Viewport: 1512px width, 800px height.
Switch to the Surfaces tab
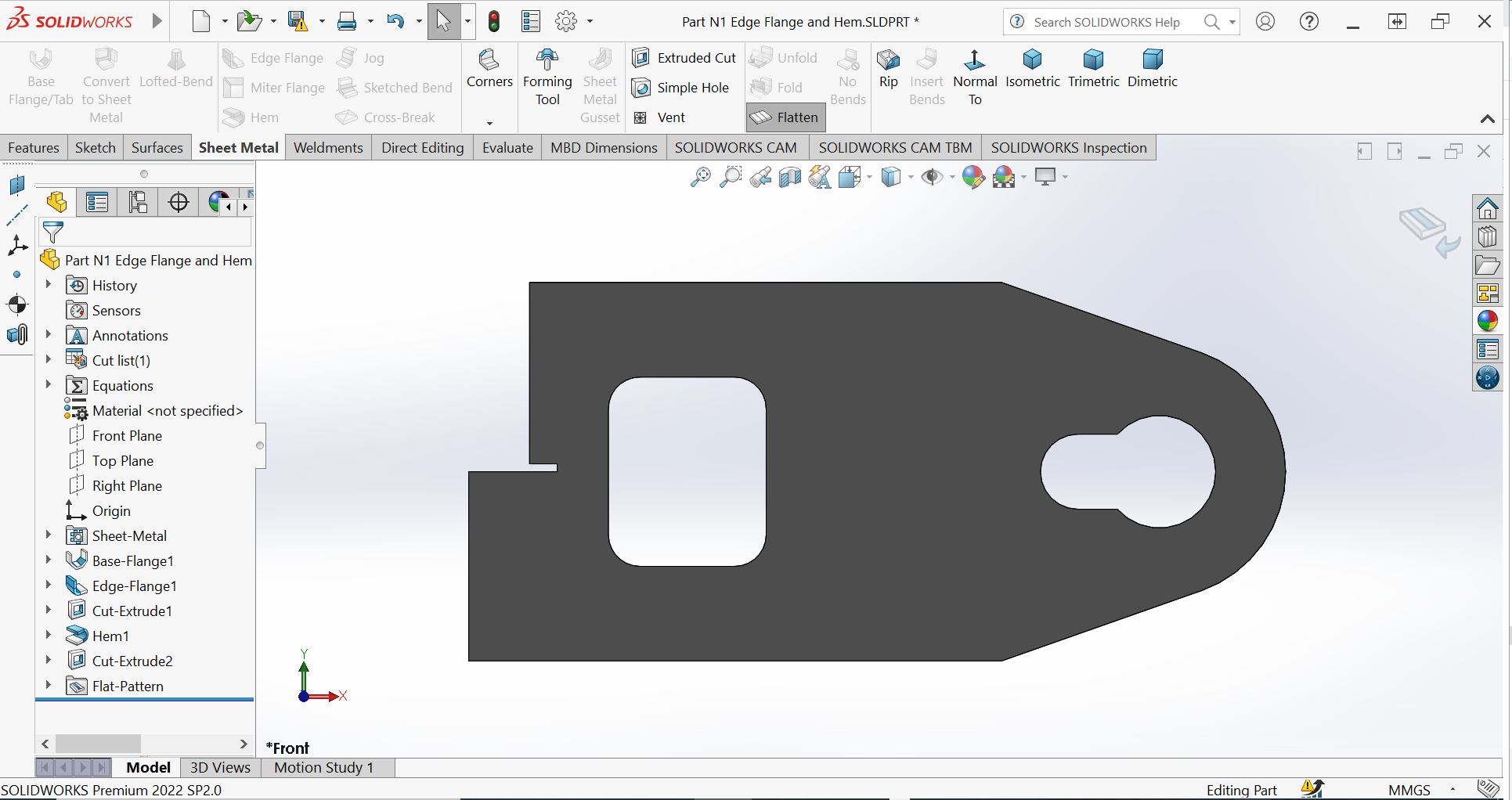157,148
